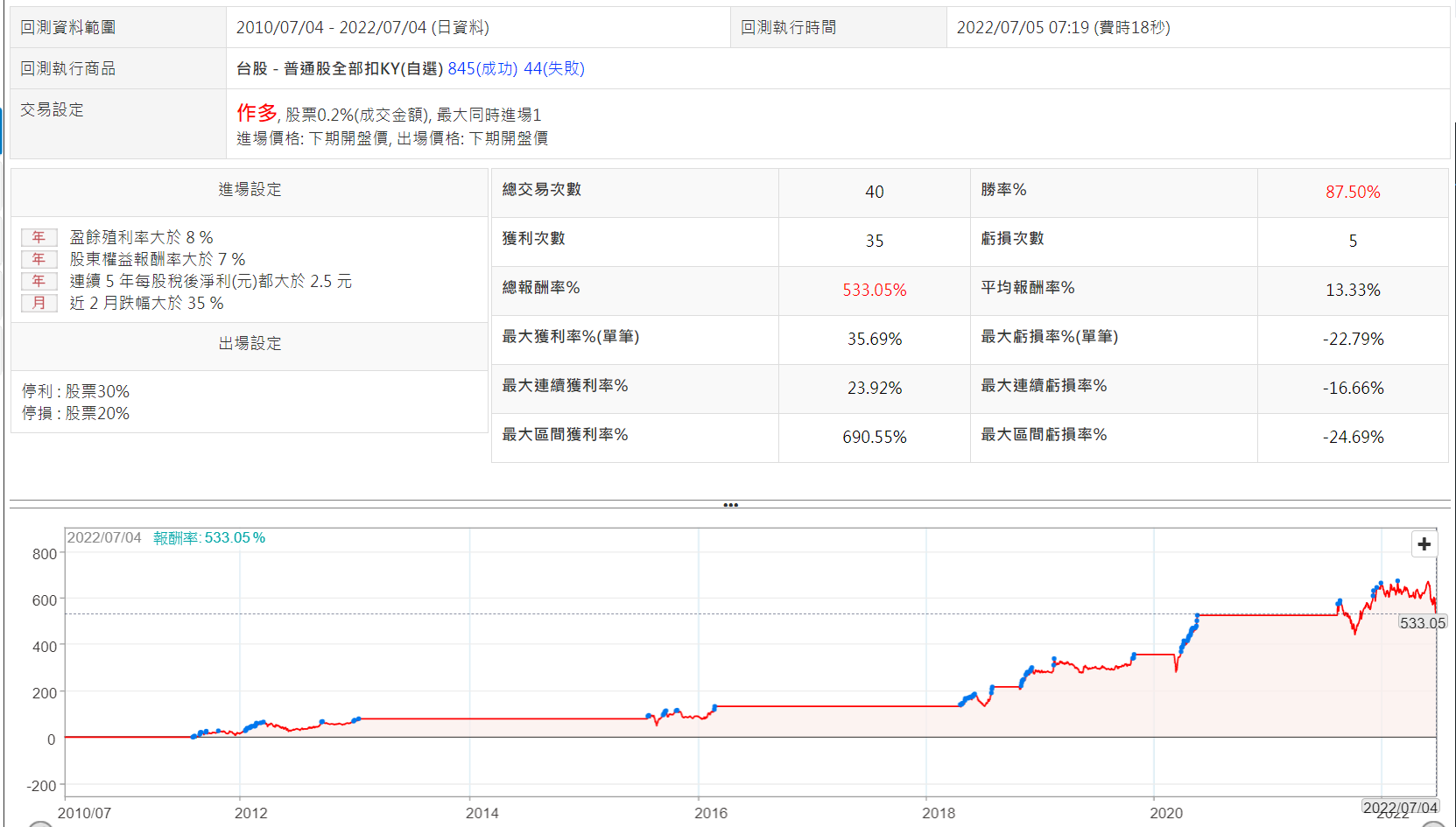
Task: Click the 年 tag beside 盈餘殖利率大於 8 %
Action: (x=39, y=237)
